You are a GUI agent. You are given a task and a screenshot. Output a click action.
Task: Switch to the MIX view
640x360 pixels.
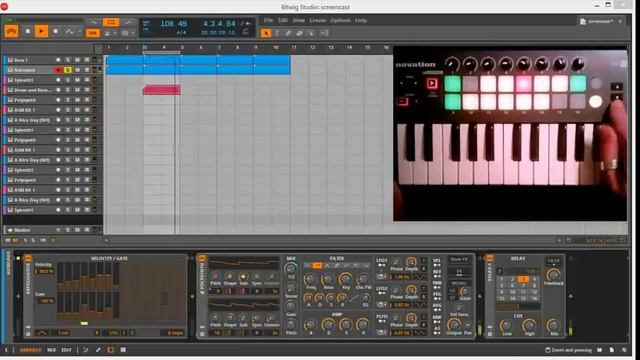pos(51,350)
